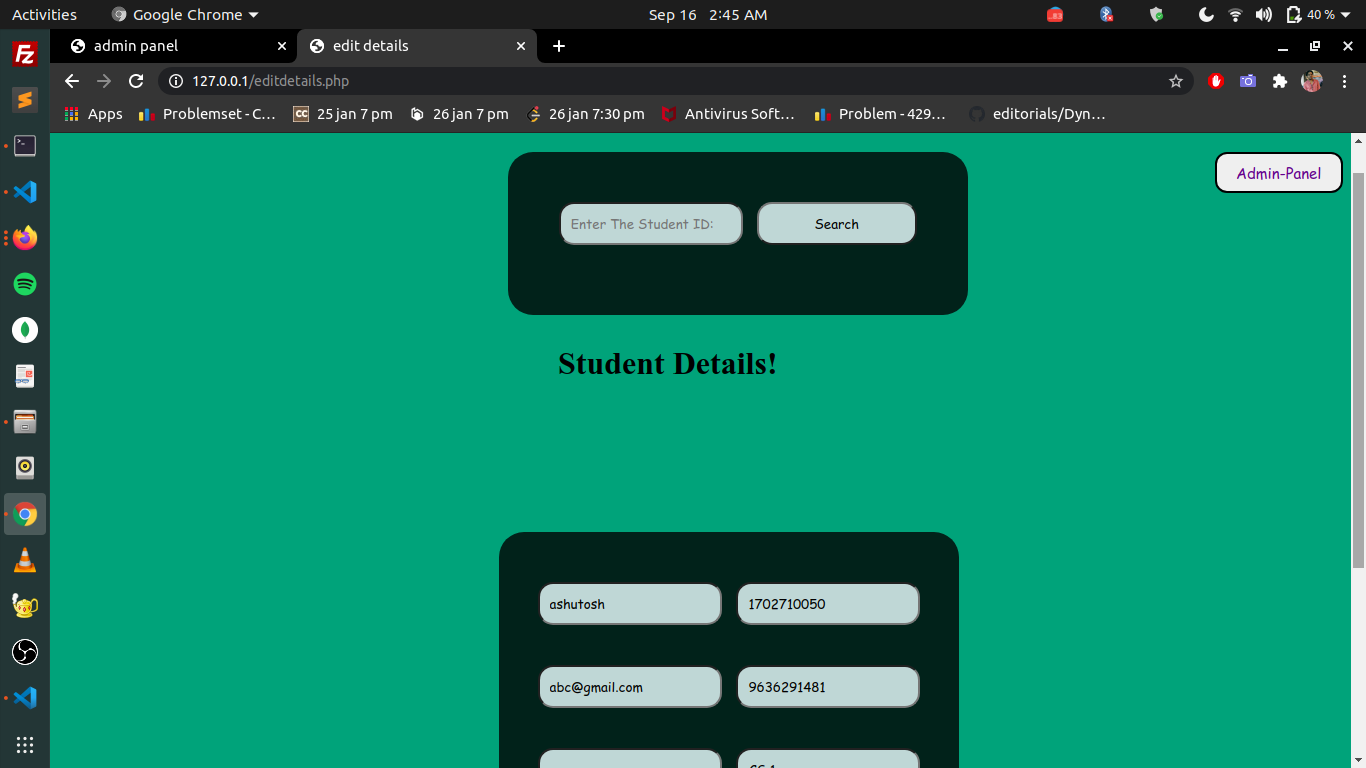Open Chrome three-dot menu

click(1345, 81)
